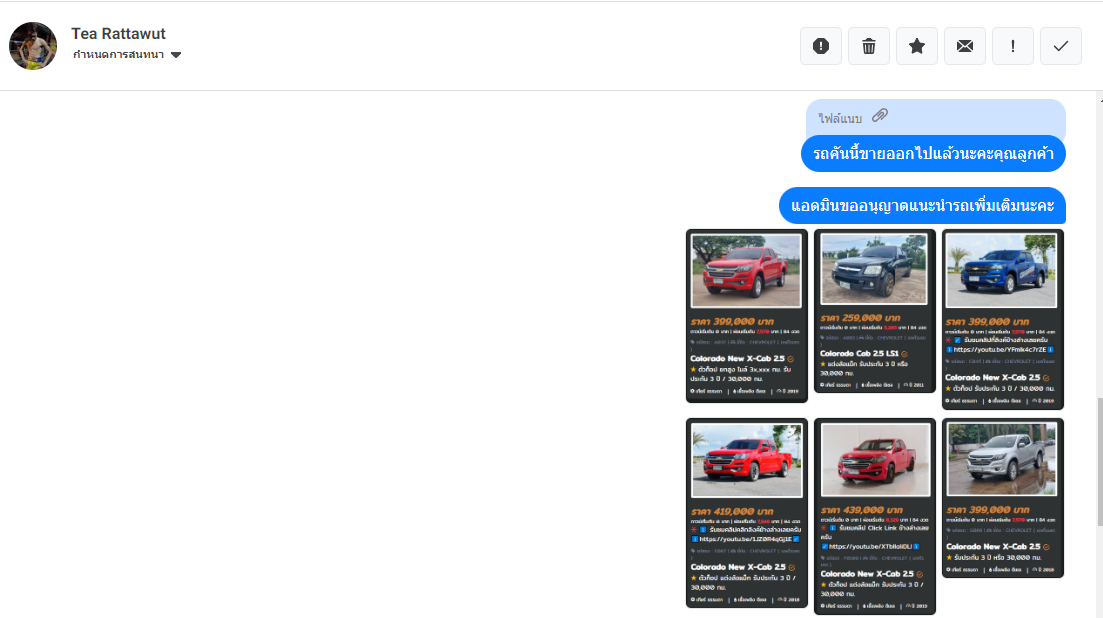1103x618 pixels.
Task: Open the blue Colorado New X-Cab card image
Action: coord(1001,271)
